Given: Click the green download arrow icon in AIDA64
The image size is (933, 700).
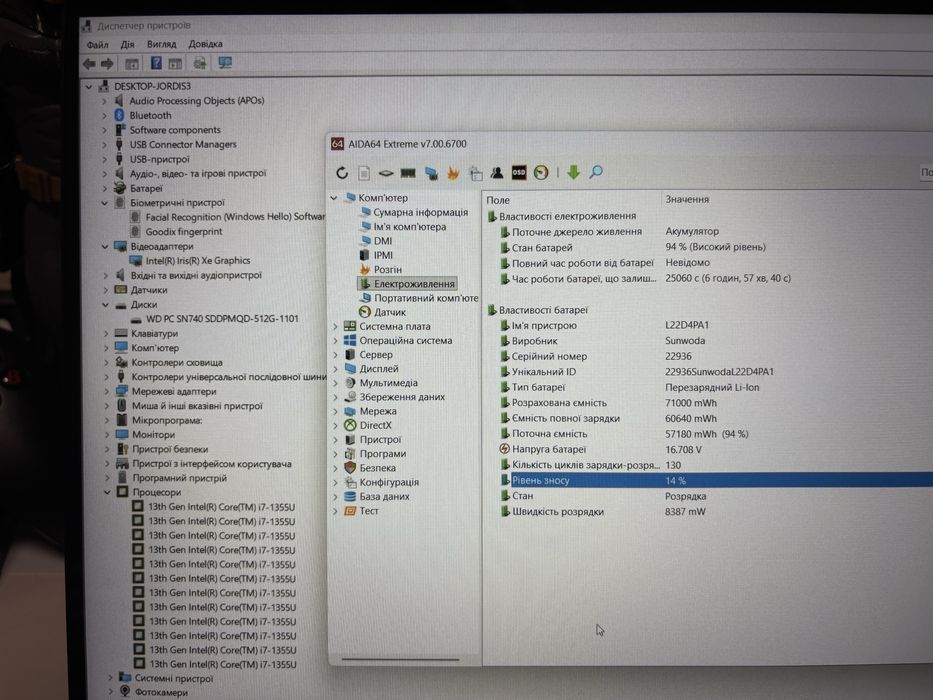Looking at the screenshot, I should pyautogui.click(x=573, y=172).
